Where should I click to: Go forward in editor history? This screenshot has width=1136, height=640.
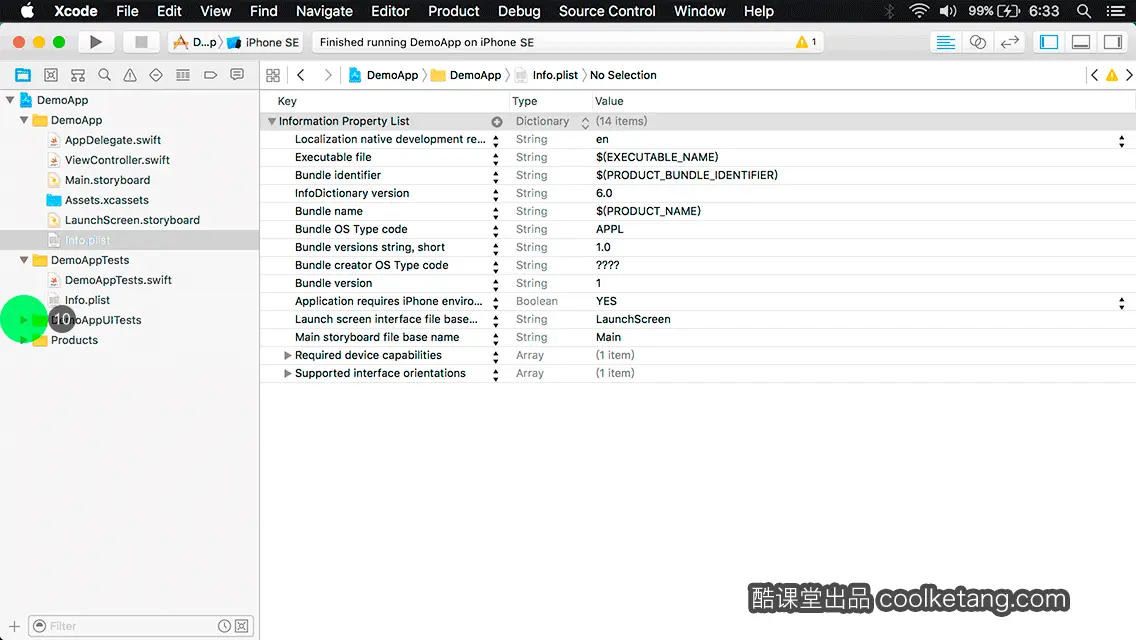pos(327,75)
